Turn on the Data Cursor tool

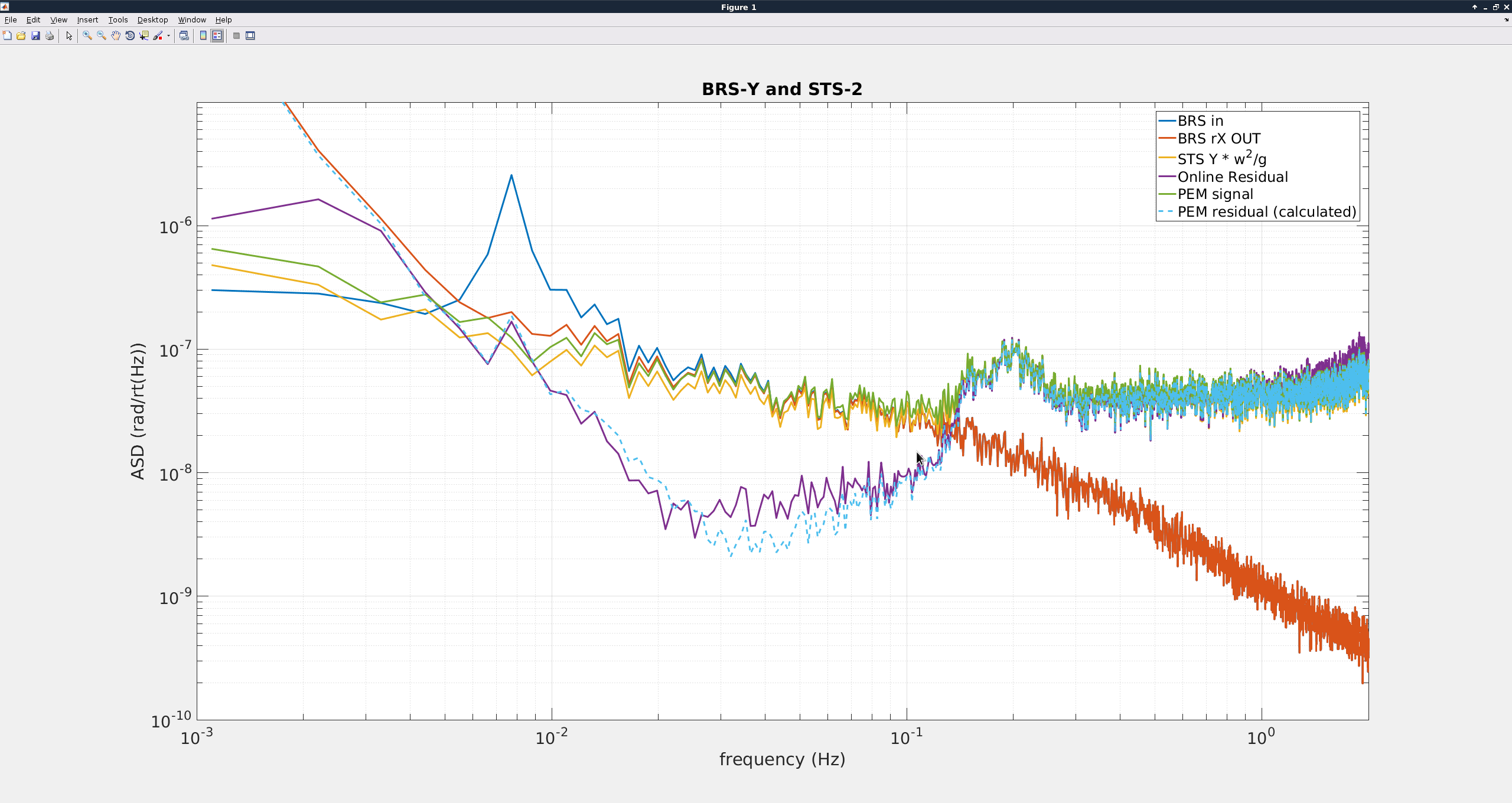click(144, 36)
